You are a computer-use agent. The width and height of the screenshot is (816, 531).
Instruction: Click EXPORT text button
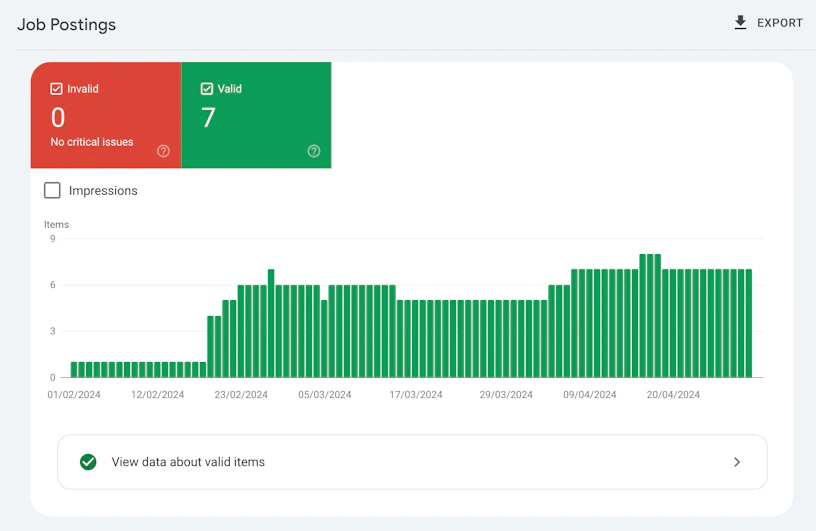click(780, 23)
